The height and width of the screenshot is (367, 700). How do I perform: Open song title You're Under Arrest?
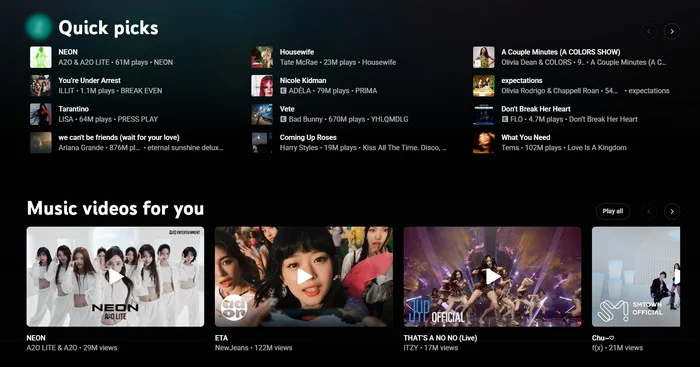coord(89,81)
